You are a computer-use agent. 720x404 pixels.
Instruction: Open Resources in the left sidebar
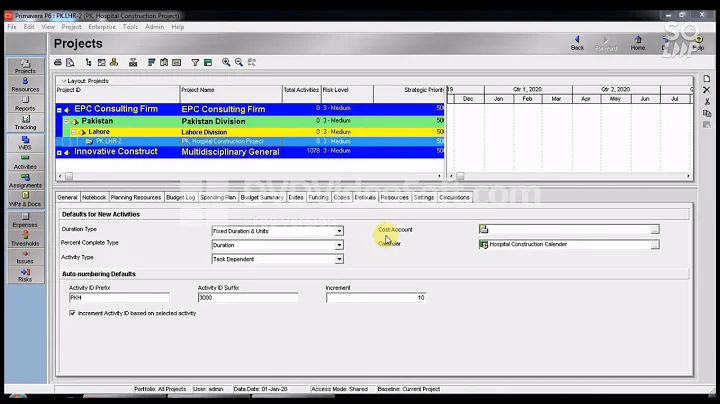click(25, 85)
